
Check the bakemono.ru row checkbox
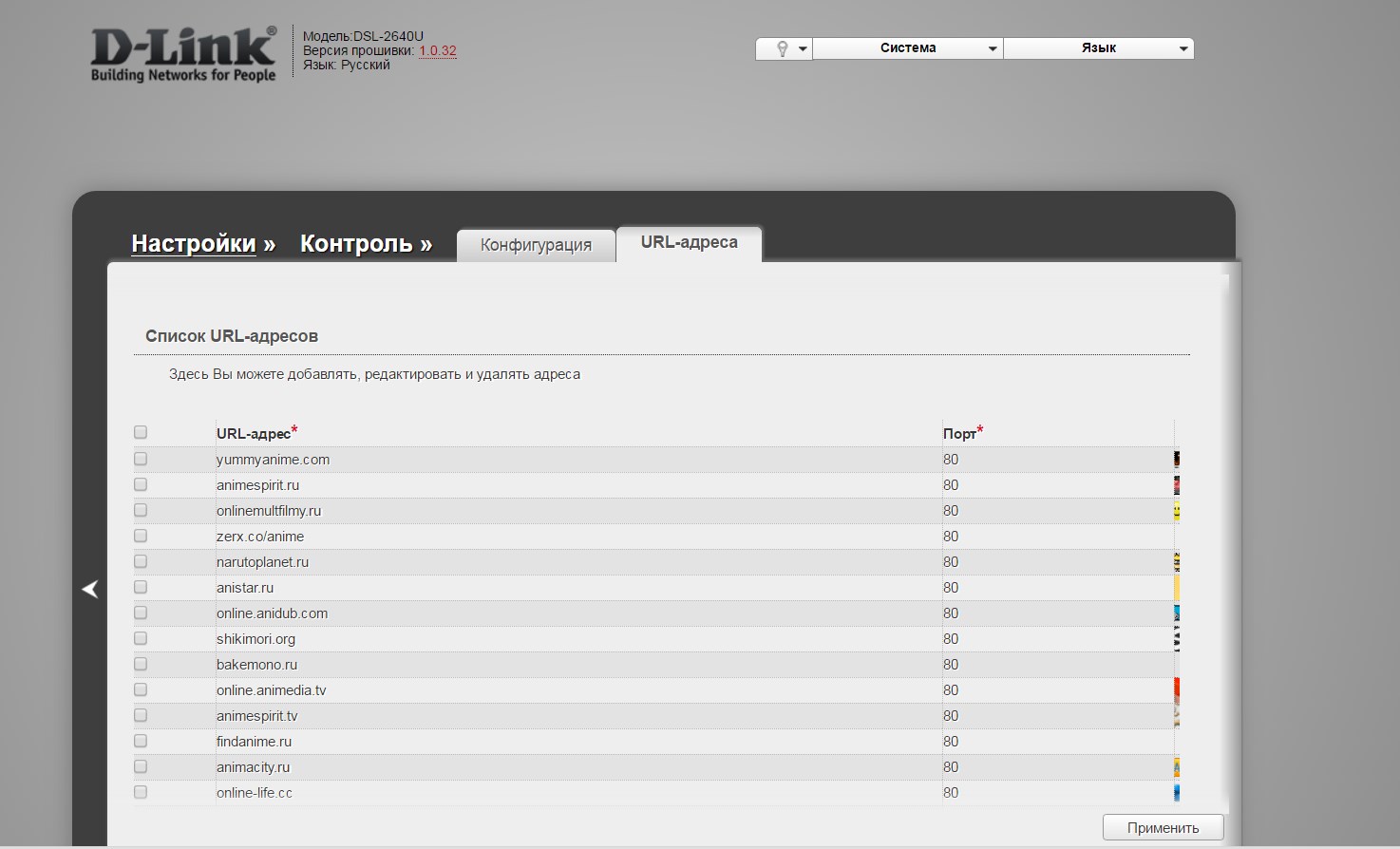pyautogui.click(x=141, y=664)
